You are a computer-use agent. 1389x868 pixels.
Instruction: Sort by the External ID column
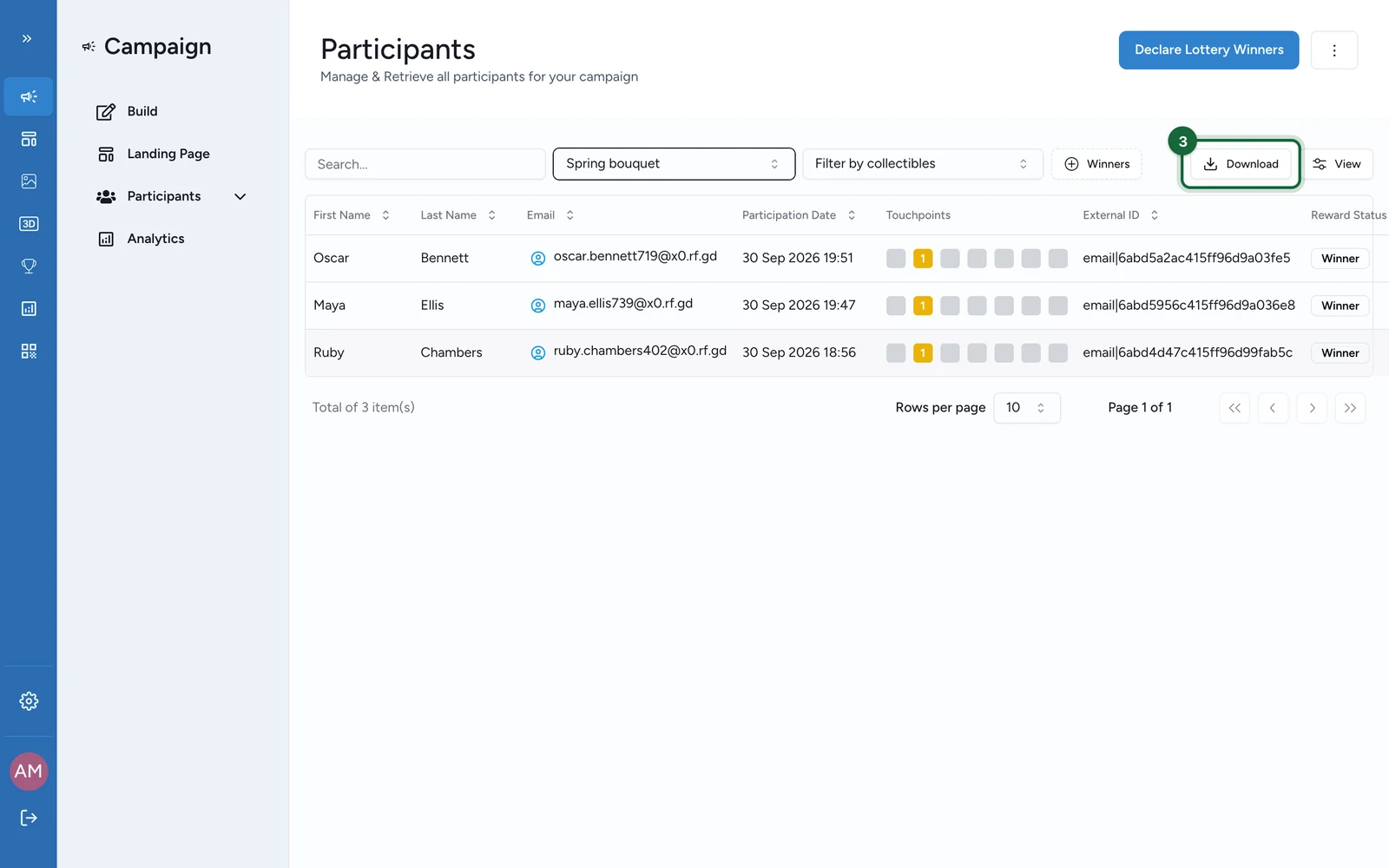click(1121, 215)
